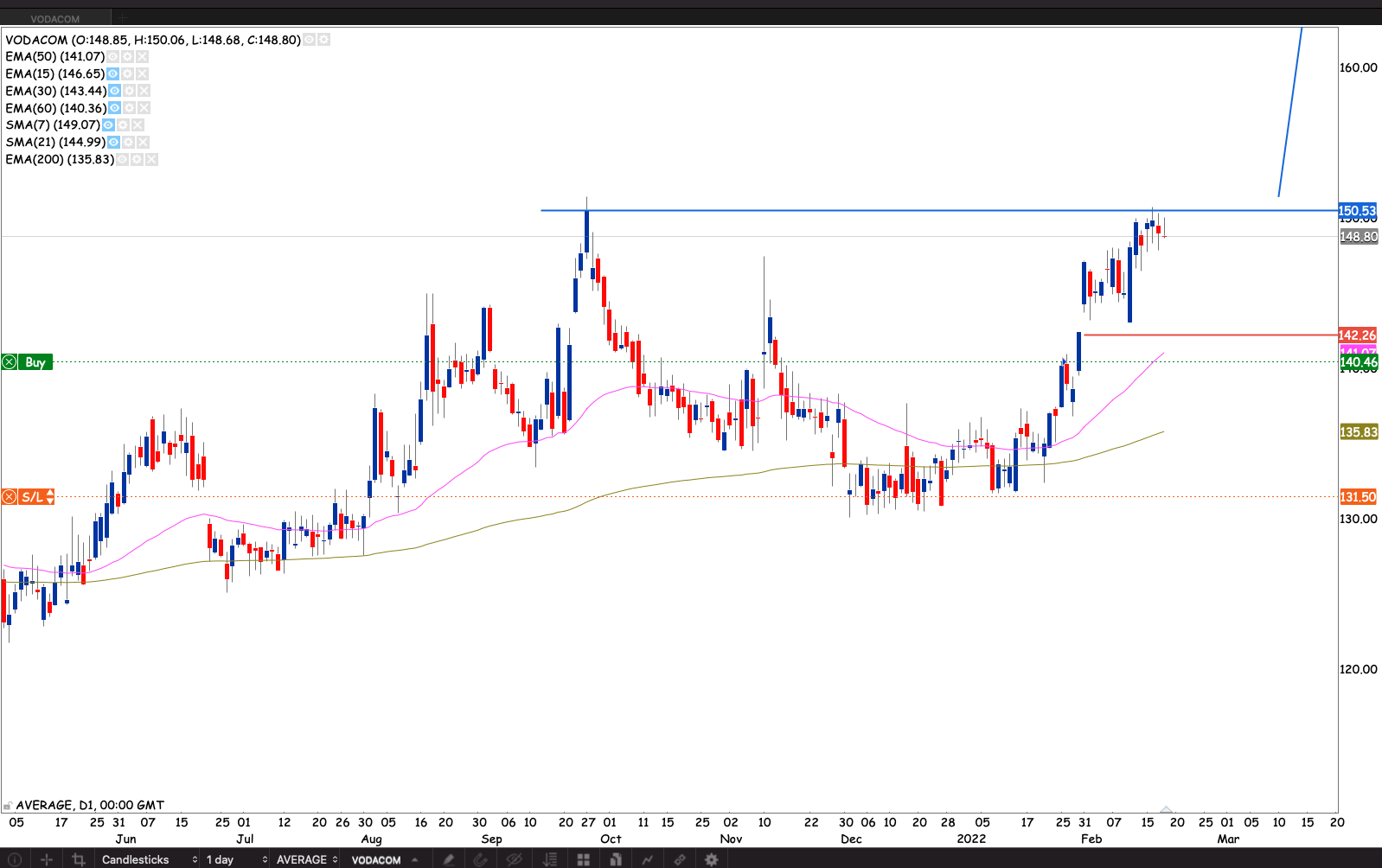Add a new chart tab
The height and width of the screenshot is (868, 1382).
click(x=123, y=18)
